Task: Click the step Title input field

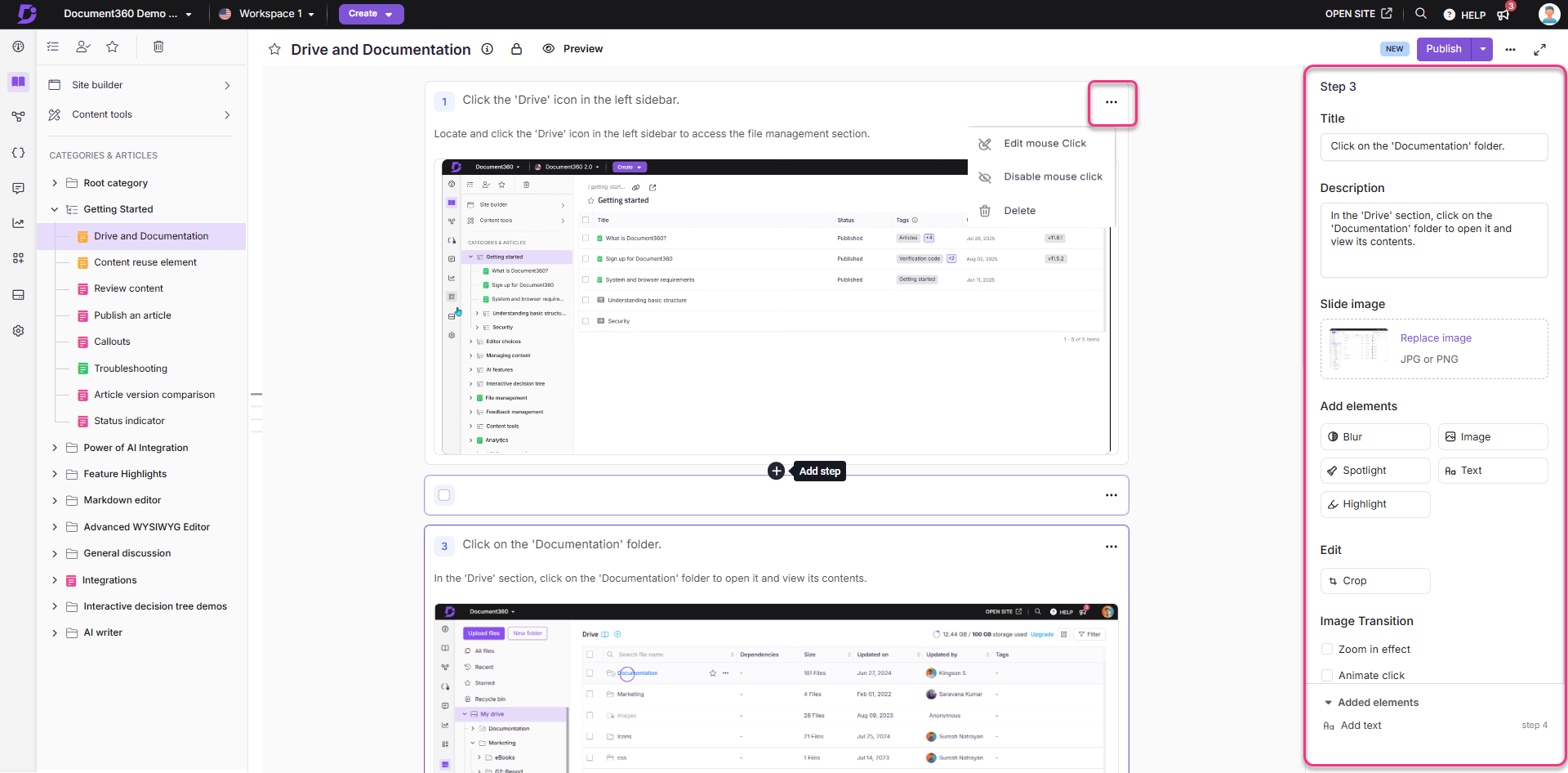Action: pyautogui.click(x=1434, y=147)
